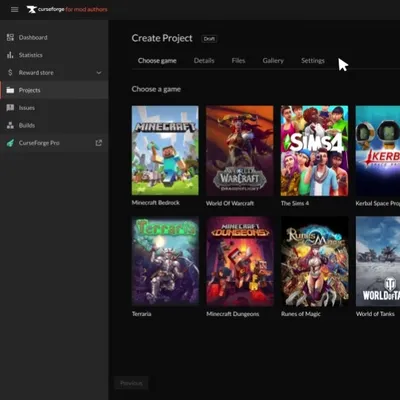Viewport: 400px width, 400px height.
Task: Switch to the Files tab
Action: (238, 61)
